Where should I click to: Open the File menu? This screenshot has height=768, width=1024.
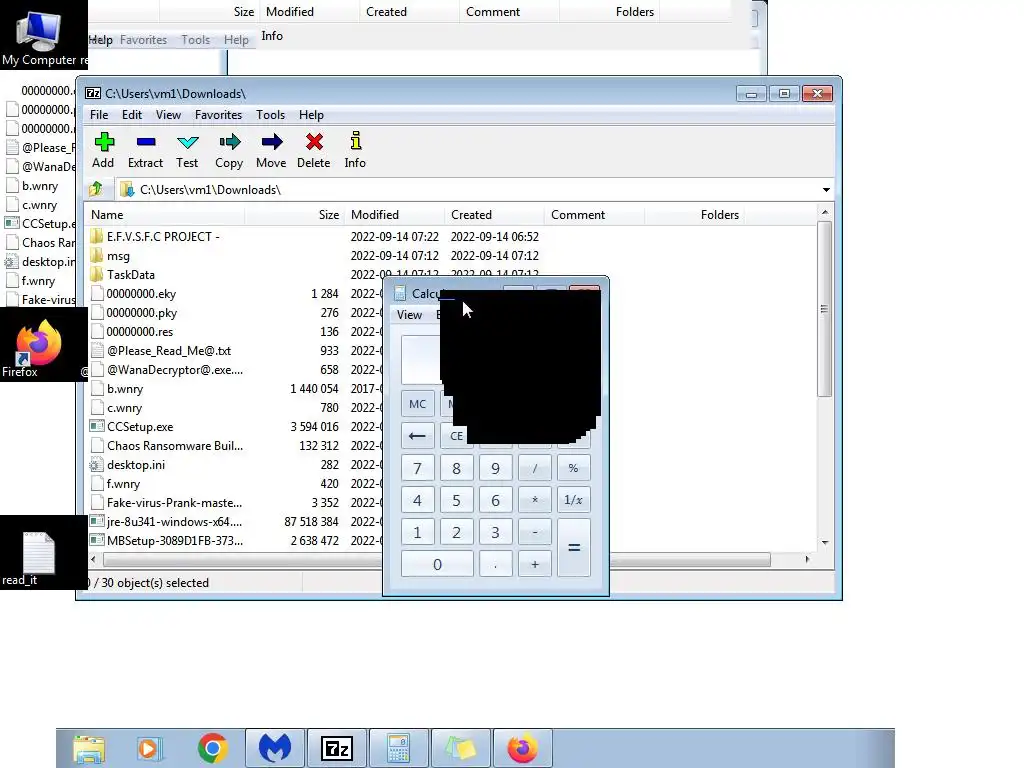click(x=99, y=115)
